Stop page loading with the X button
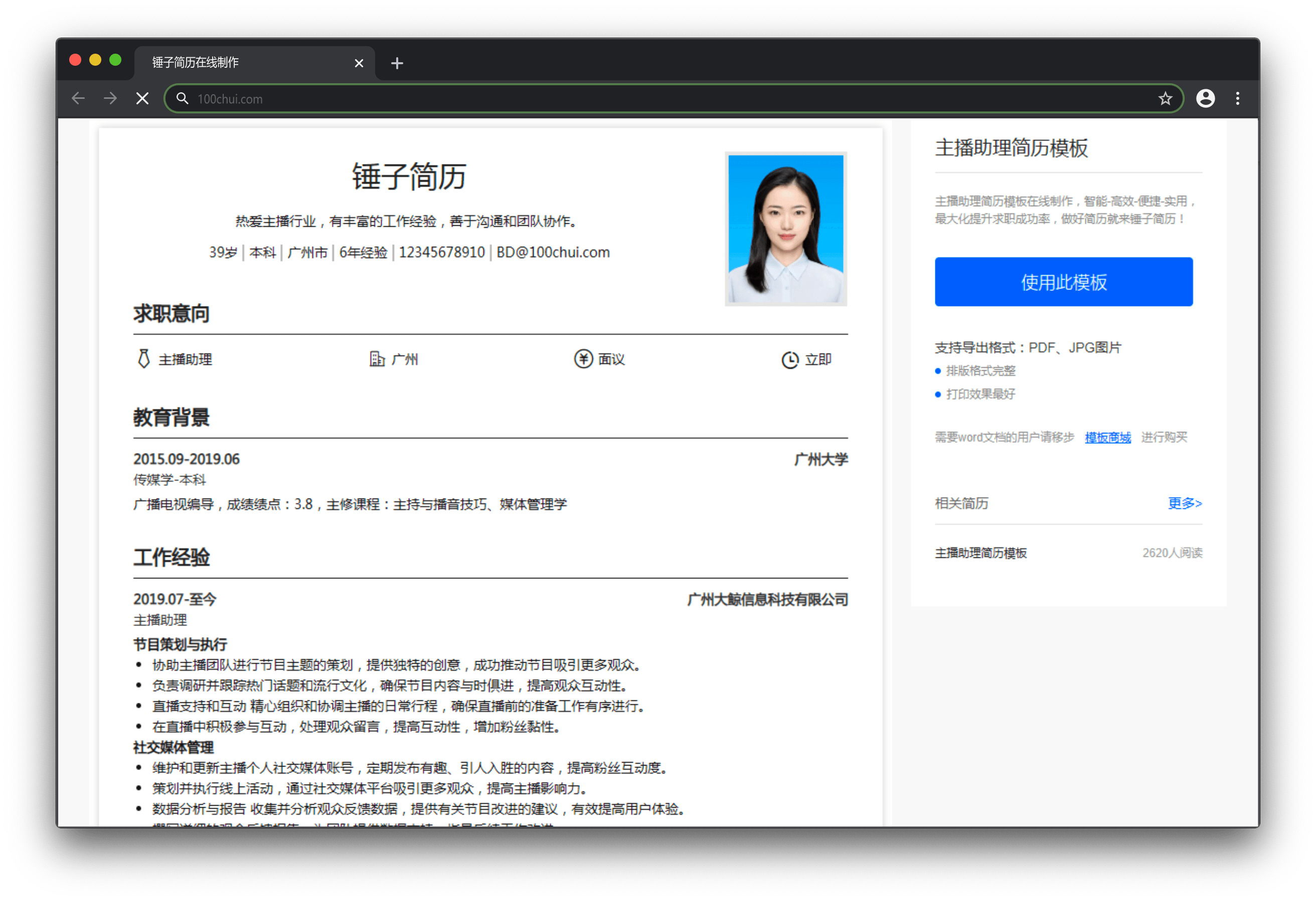 point(143,99)
